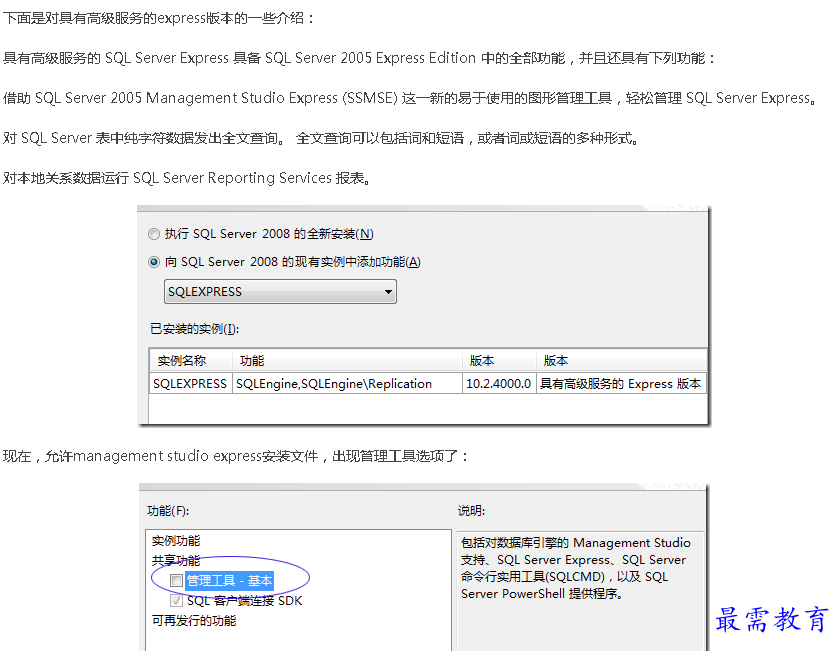
Task: Select add features to existing instance radio button
Action: (154, 262)
